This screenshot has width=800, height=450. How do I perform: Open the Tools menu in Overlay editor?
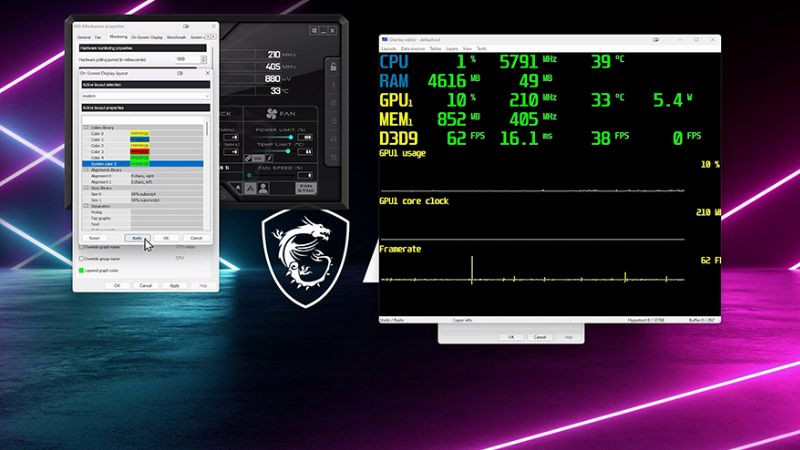(x=481, y=48)
